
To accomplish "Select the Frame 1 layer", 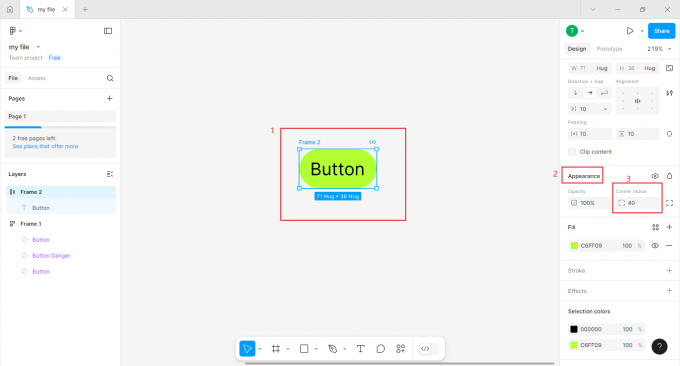I will coord(61,224).
